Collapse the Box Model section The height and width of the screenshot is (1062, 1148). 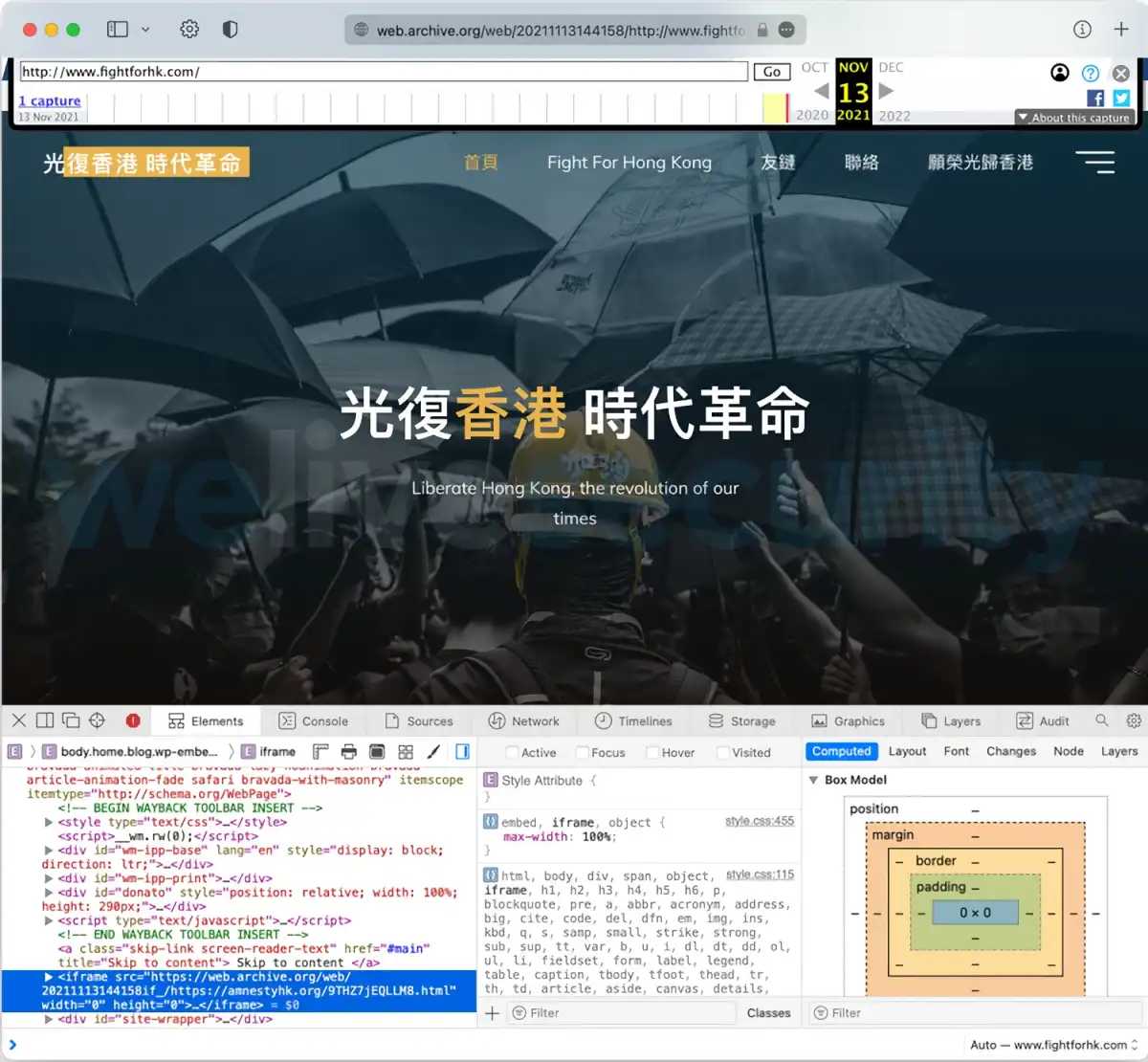pos(813,780)
